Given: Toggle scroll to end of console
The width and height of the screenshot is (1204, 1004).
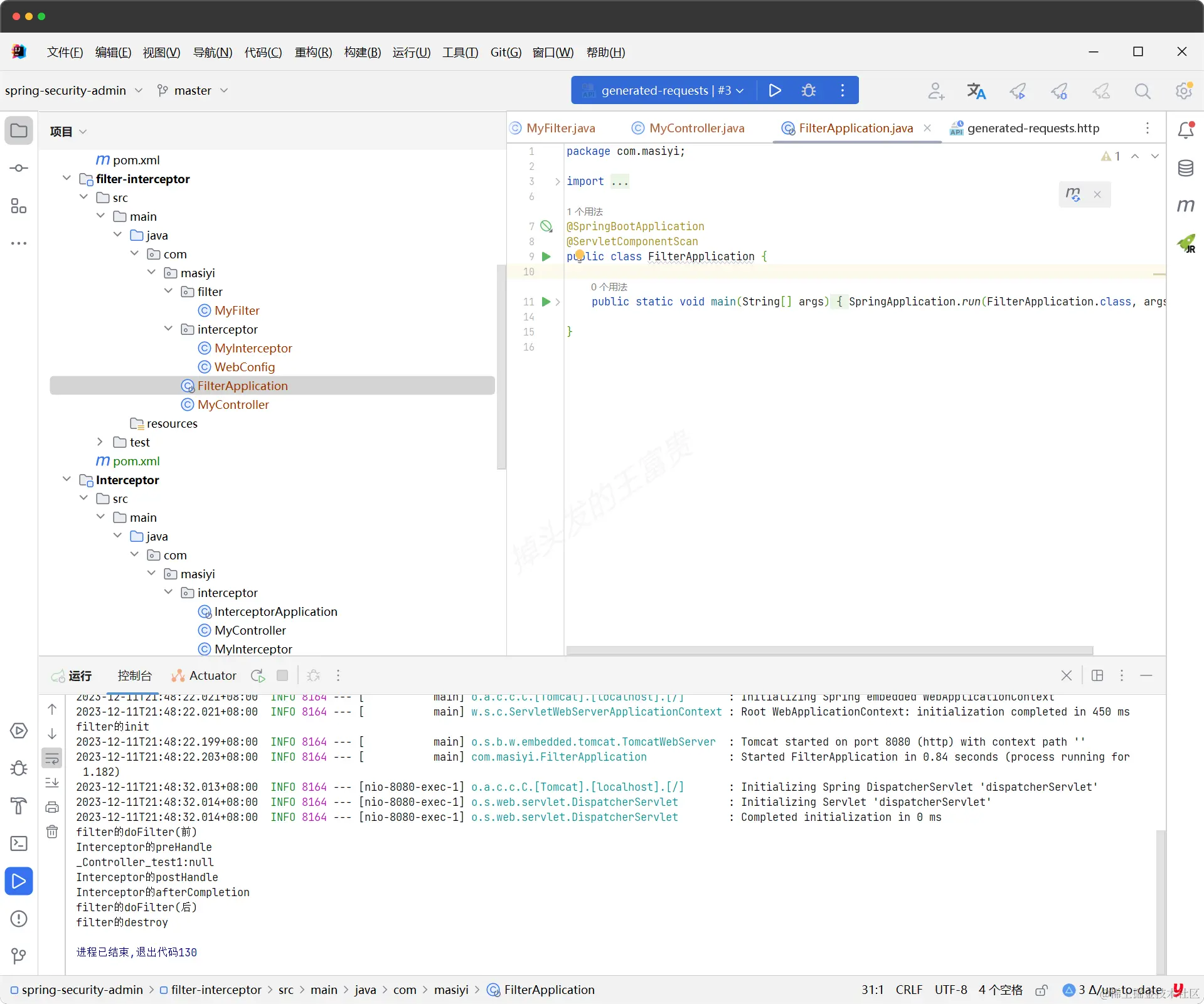Looking at the screenshot, I should tap(52, 782).
